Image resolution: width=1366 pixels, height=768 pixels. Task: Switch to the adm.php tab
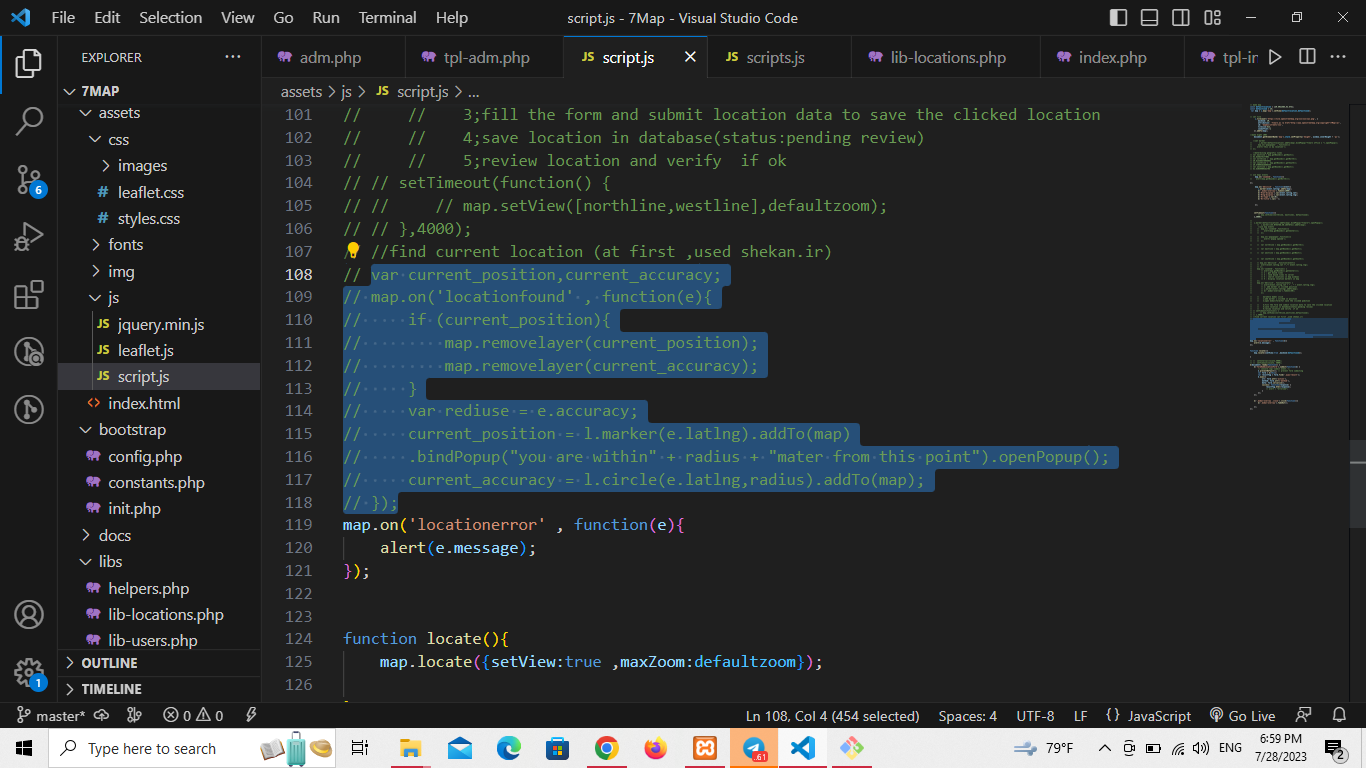pyautogui.click(x=333, y=57)
